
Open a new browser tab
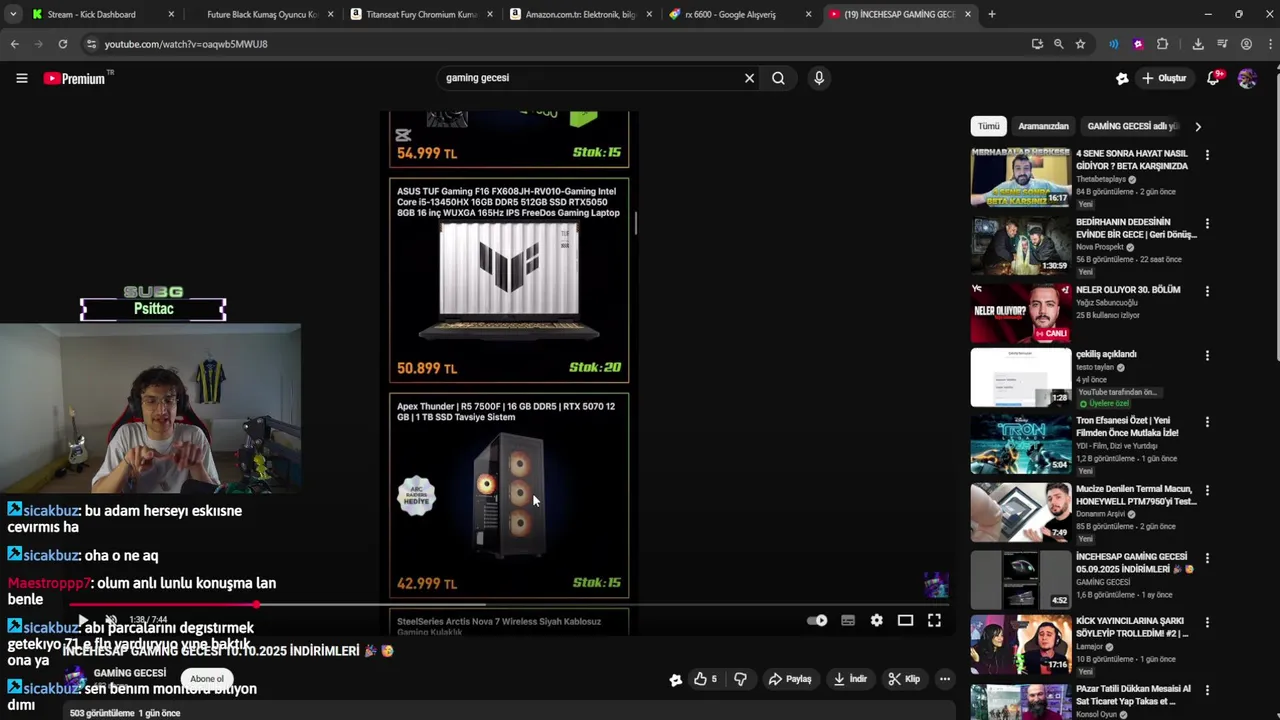tap(991, 14)
